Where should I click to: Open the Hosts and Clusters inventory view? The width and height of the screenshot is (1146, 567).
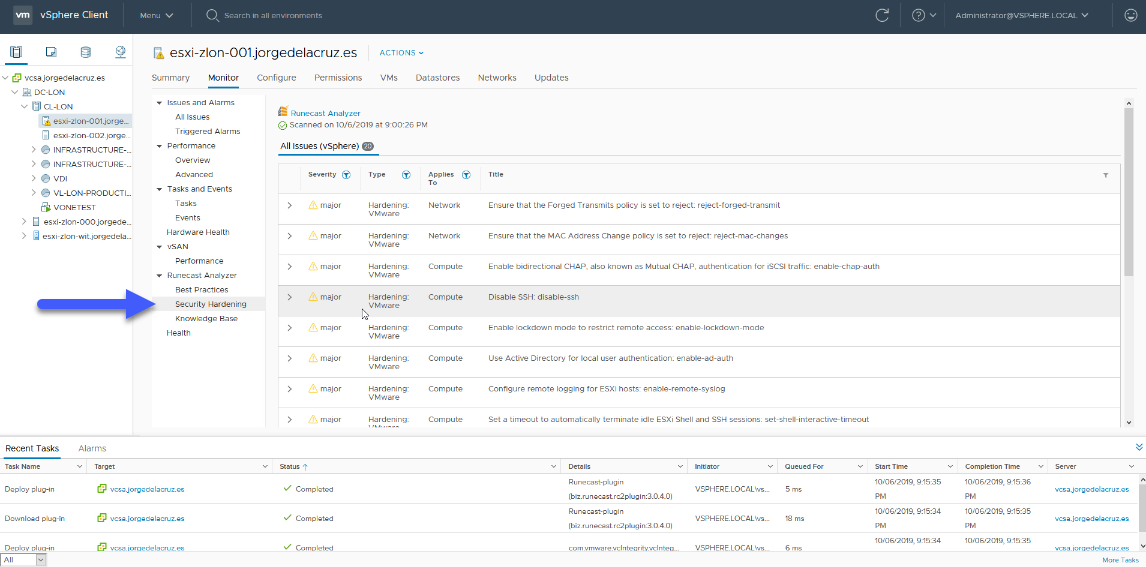click(16, 53)
